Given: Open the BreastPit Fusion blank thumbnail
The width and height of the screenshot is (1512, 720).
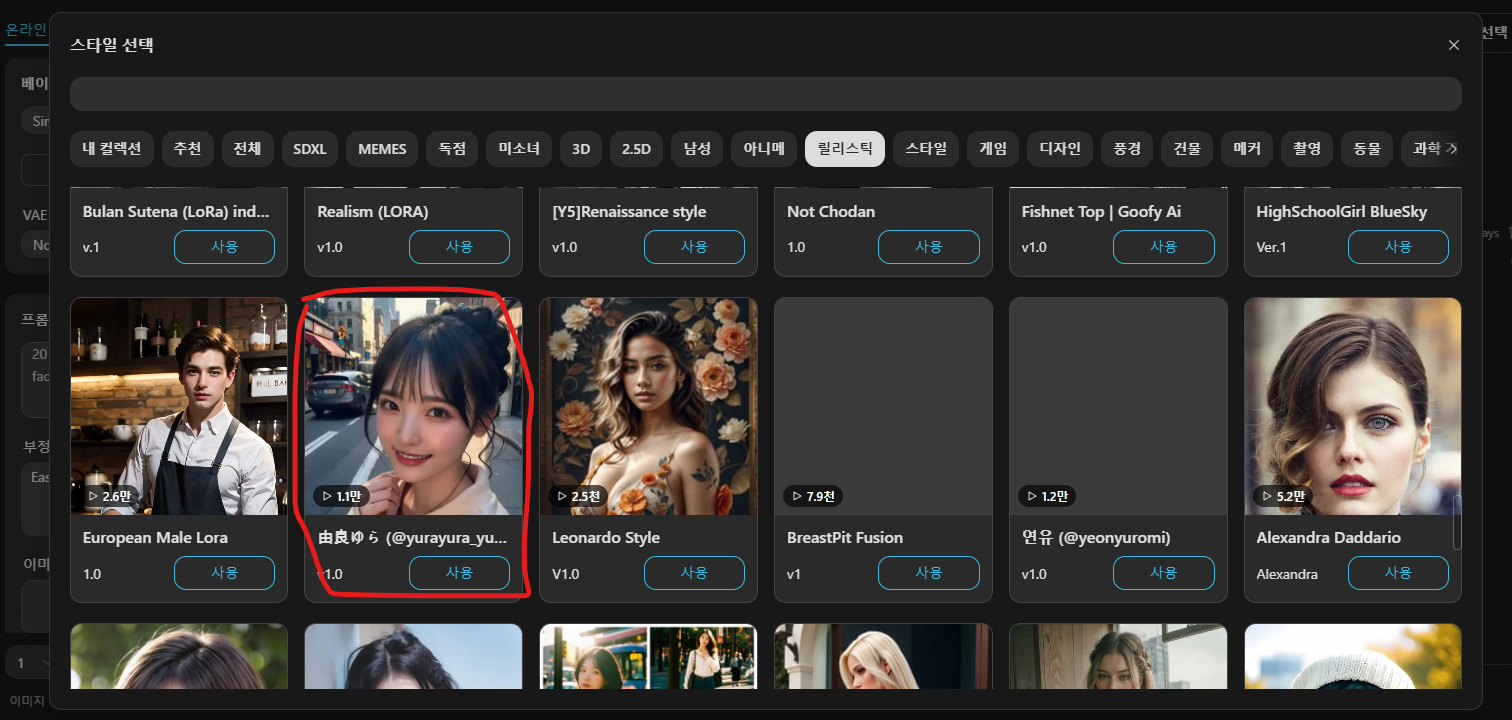Looking at the screenshot, I should point(883,406).
